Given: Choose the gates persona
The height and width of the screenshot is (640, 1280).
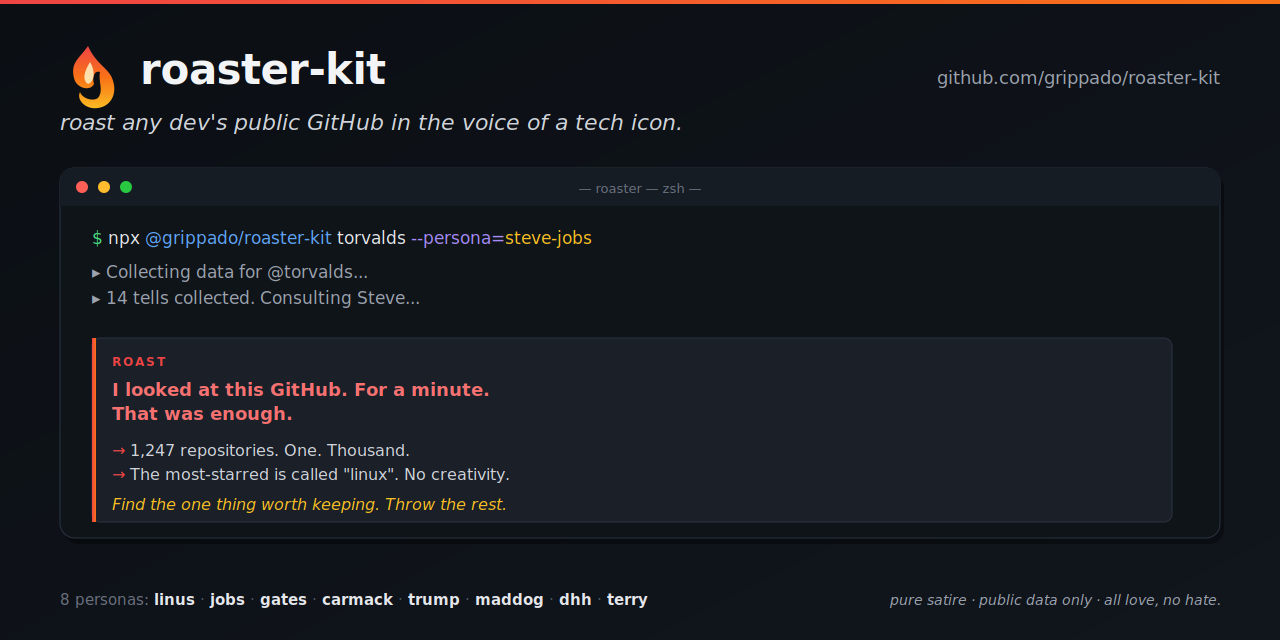Looking at the screenshot, I should [283, 600].
